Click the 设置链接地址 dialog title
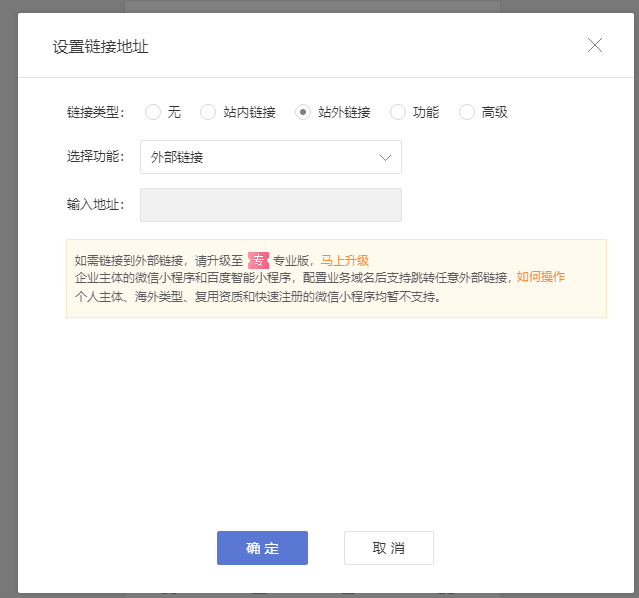Screen dimensions: 639x598 (x=100, y=47)
